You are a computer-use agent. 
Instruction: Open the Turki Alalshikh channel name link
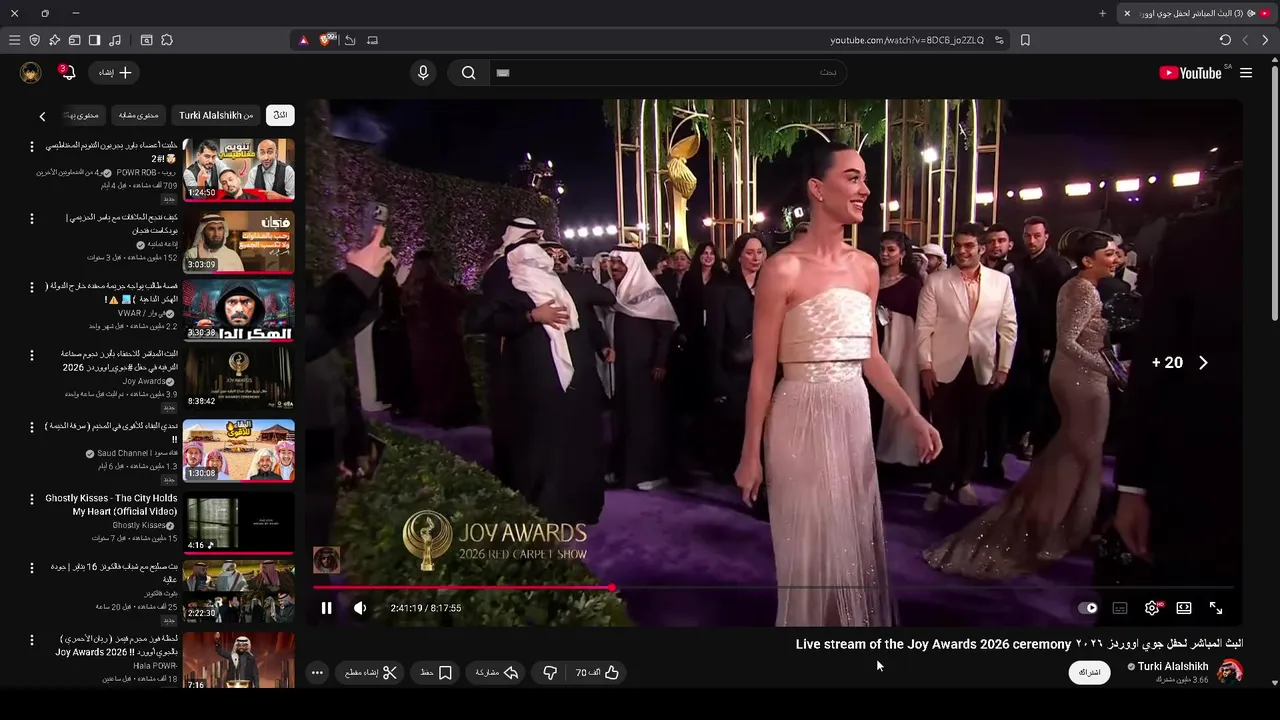click(x=1172, y=666)
